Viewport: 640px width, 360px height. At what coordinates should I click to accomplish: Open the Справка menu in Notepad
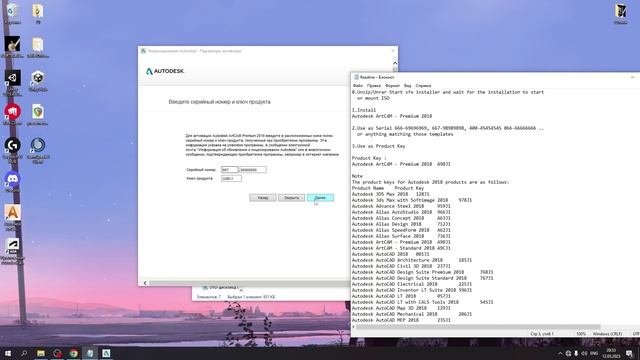coord(423,86)
